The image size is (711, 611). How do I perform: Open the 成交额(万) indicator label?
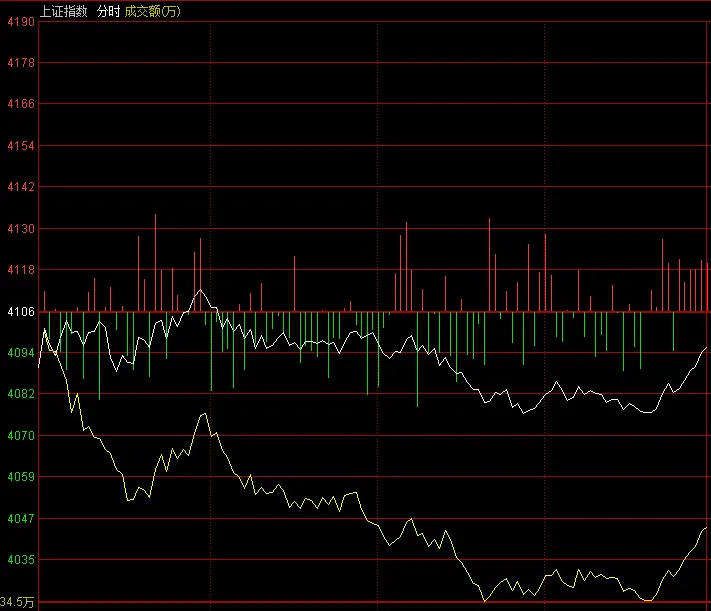click(x=152, y=11)
